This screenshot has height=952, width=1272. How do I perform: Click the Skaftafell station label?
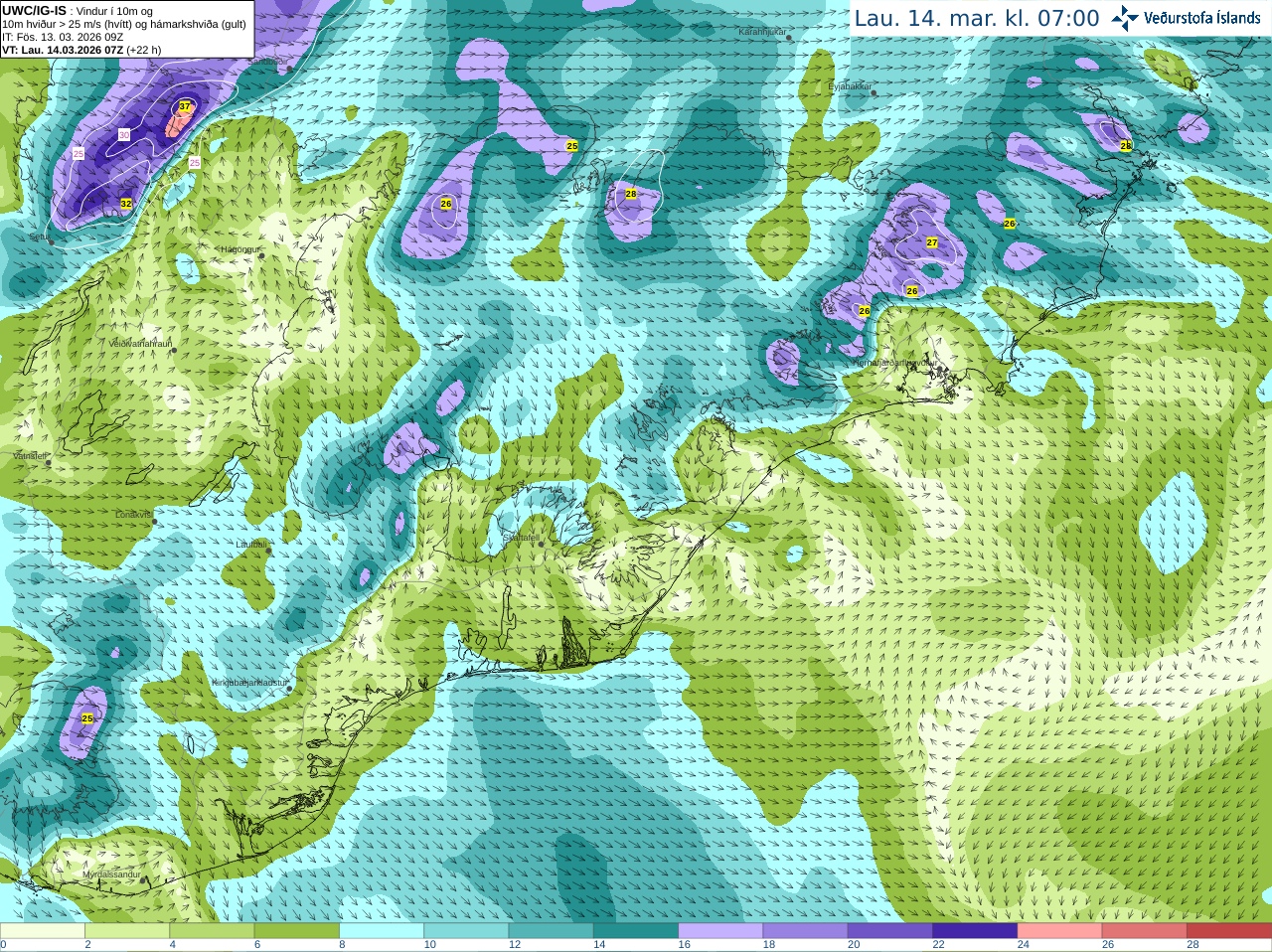click(x=521, y=538)
